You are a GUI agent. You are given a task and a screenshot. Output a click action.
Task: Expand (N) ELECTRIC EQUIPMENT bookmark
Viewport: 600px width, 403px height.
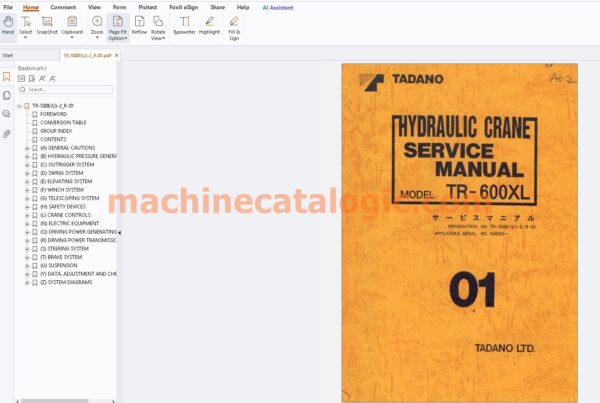27,224
